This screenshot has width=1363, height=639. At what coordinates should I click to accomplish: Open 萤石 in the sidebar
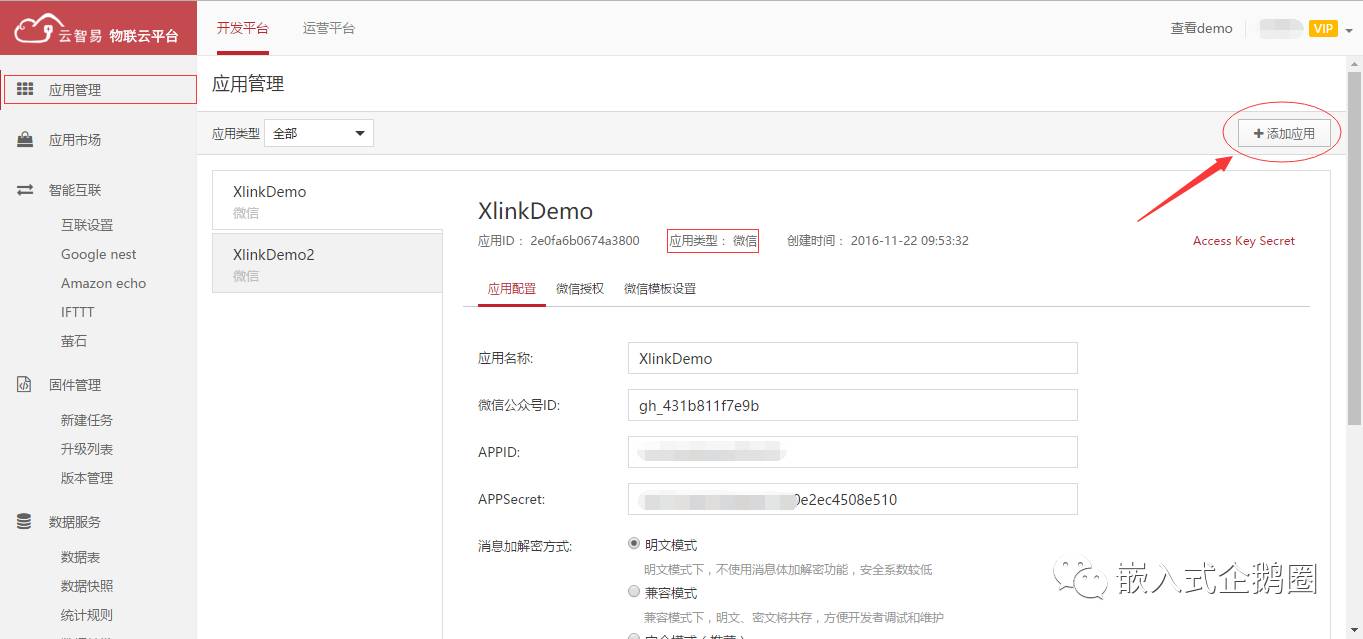[74, 341]
